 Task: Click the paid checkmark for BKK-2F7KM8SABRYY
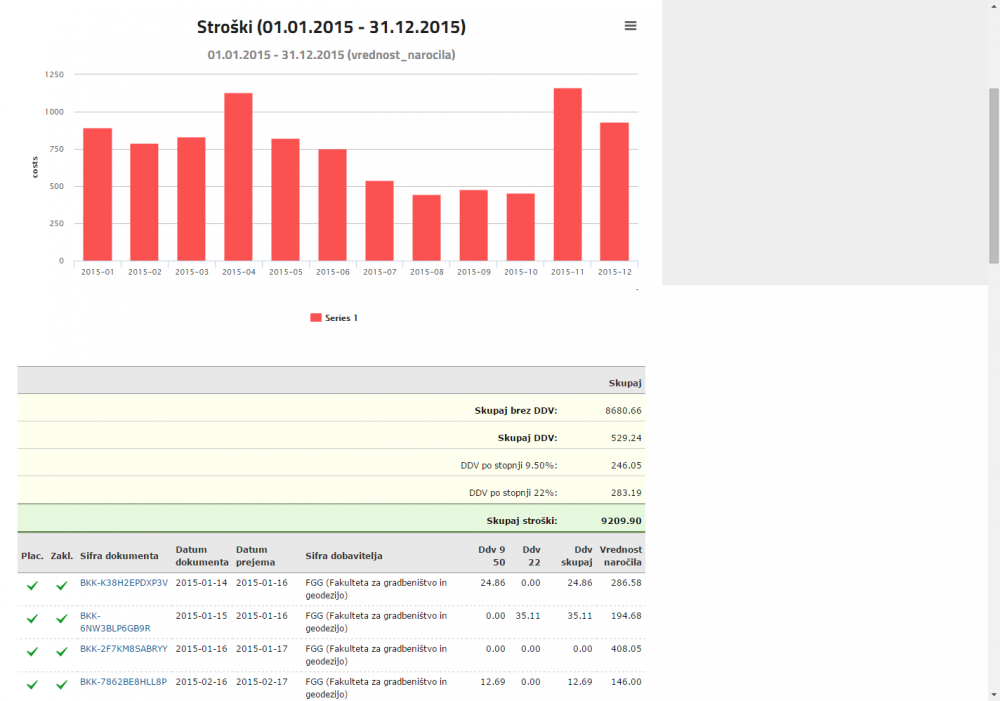coord(32,651)
